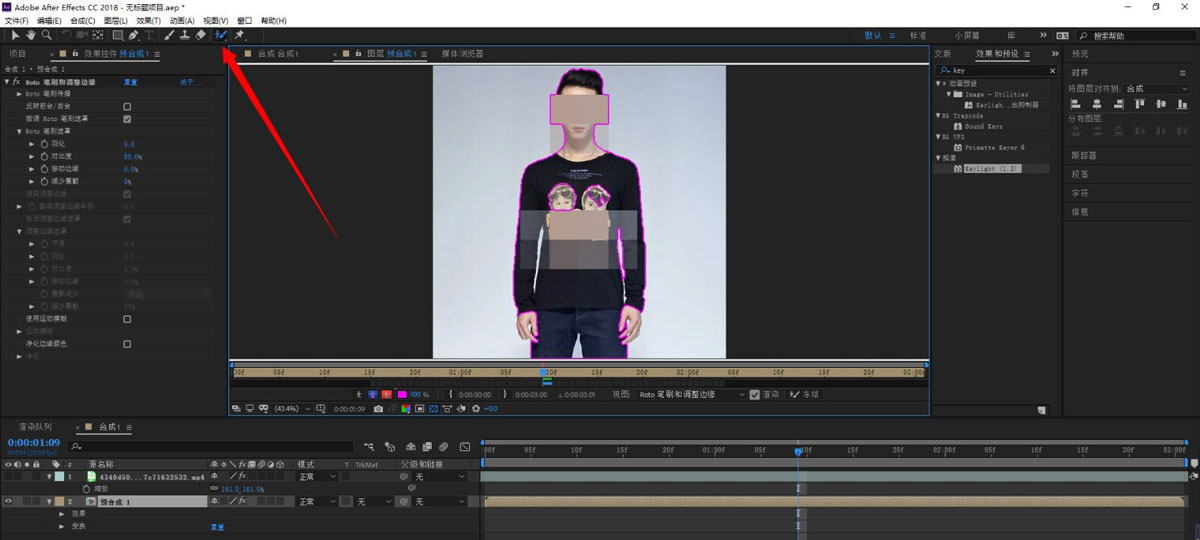This screenshot has height=540, width=1200.
Task: Open the 将图层对齐到 dropdown
Action: [x=1157, y=89]
